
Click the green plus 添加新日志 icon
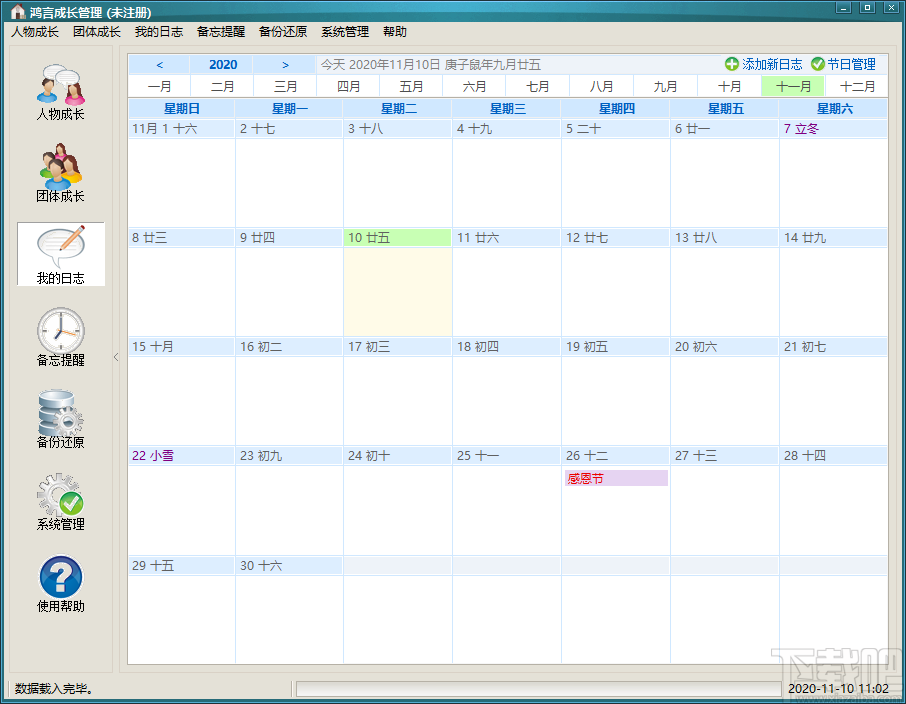coord(732,64)
